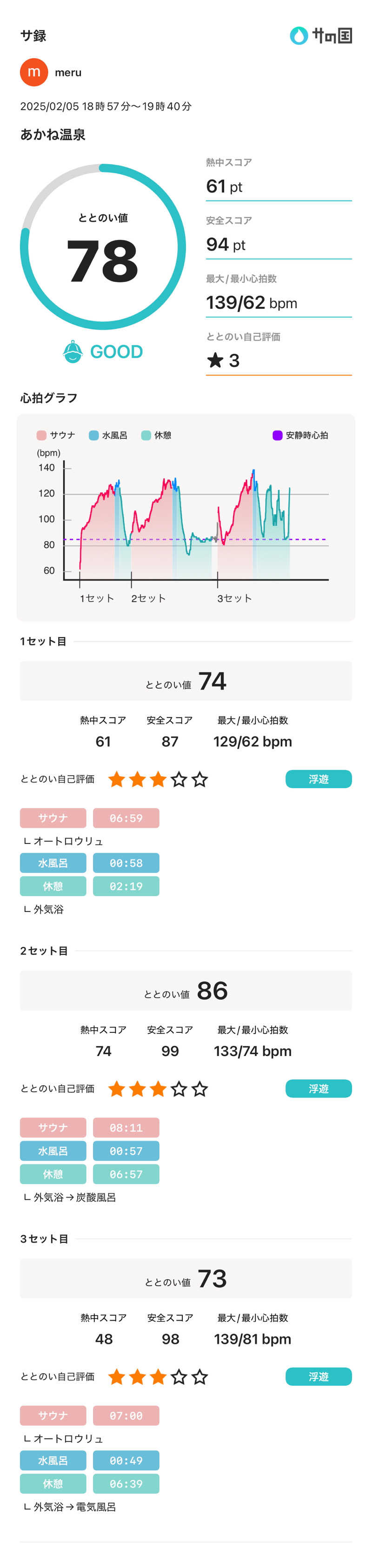Select the first orange star in set 1
The image size is (372, 1568).
(116, 779)
